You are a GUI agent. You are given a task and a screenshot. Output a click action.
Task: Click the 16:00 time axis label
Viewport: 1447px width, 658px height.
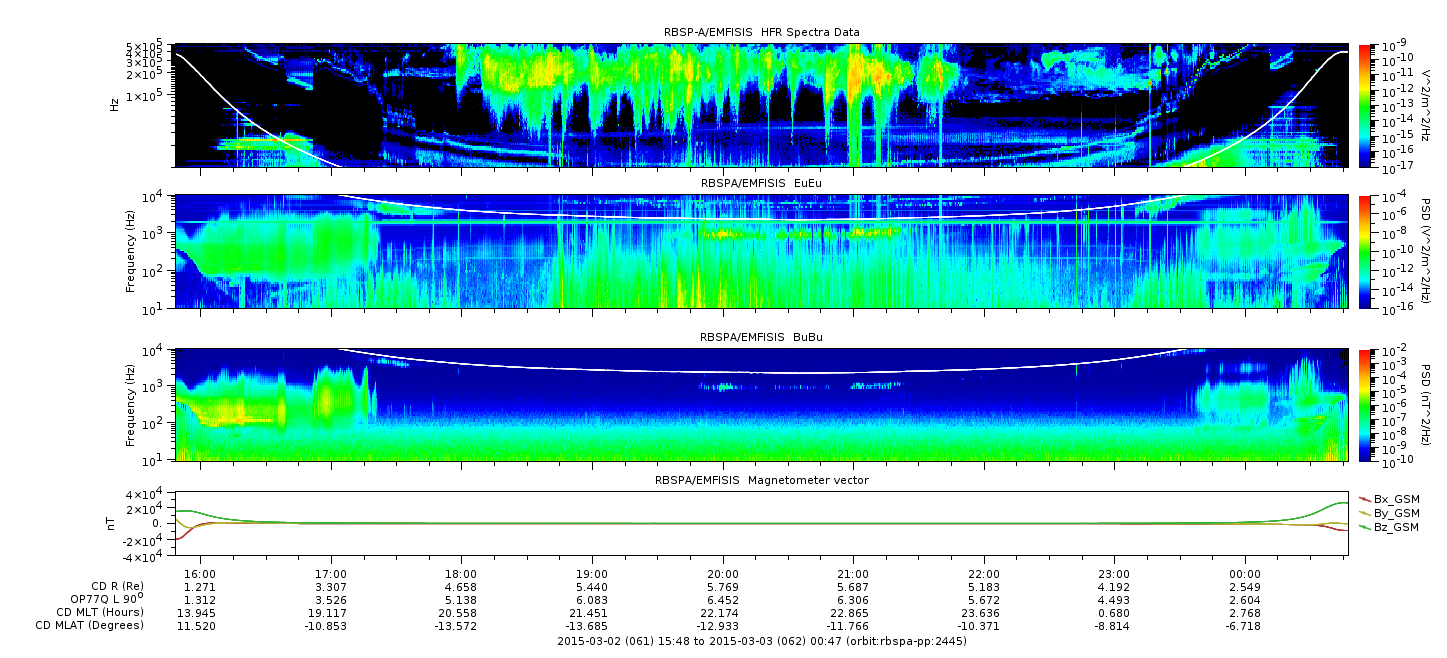[x=201, y=574]
